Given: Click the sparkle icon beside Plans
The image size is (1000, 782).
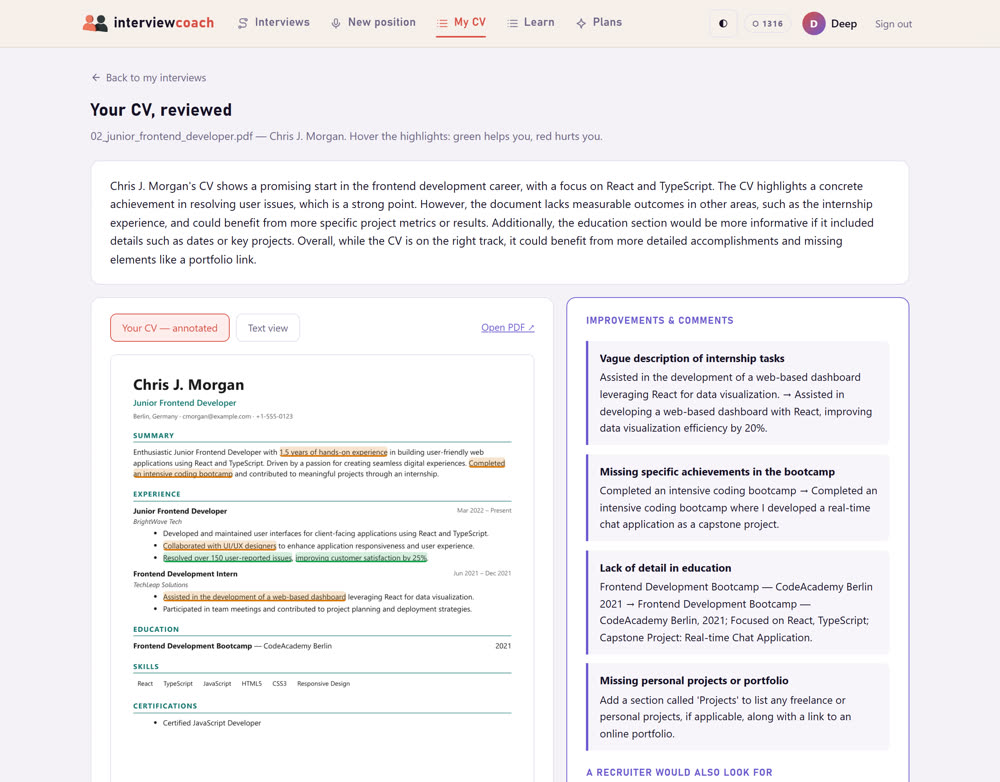Looking at the screenshot, I should pos(581,23).
